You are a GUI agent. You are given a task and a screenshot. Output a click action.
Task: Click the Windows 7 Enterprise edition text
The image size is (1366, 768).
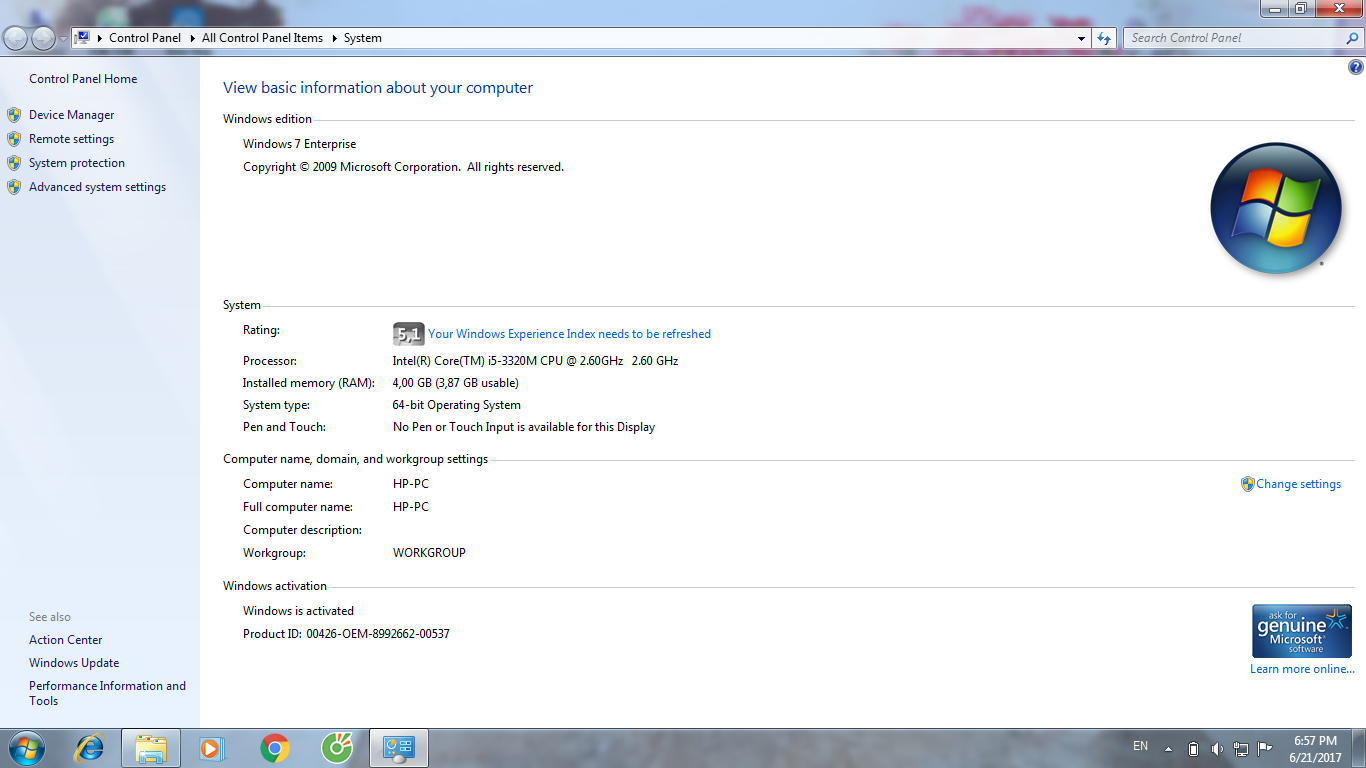[299, 144]
